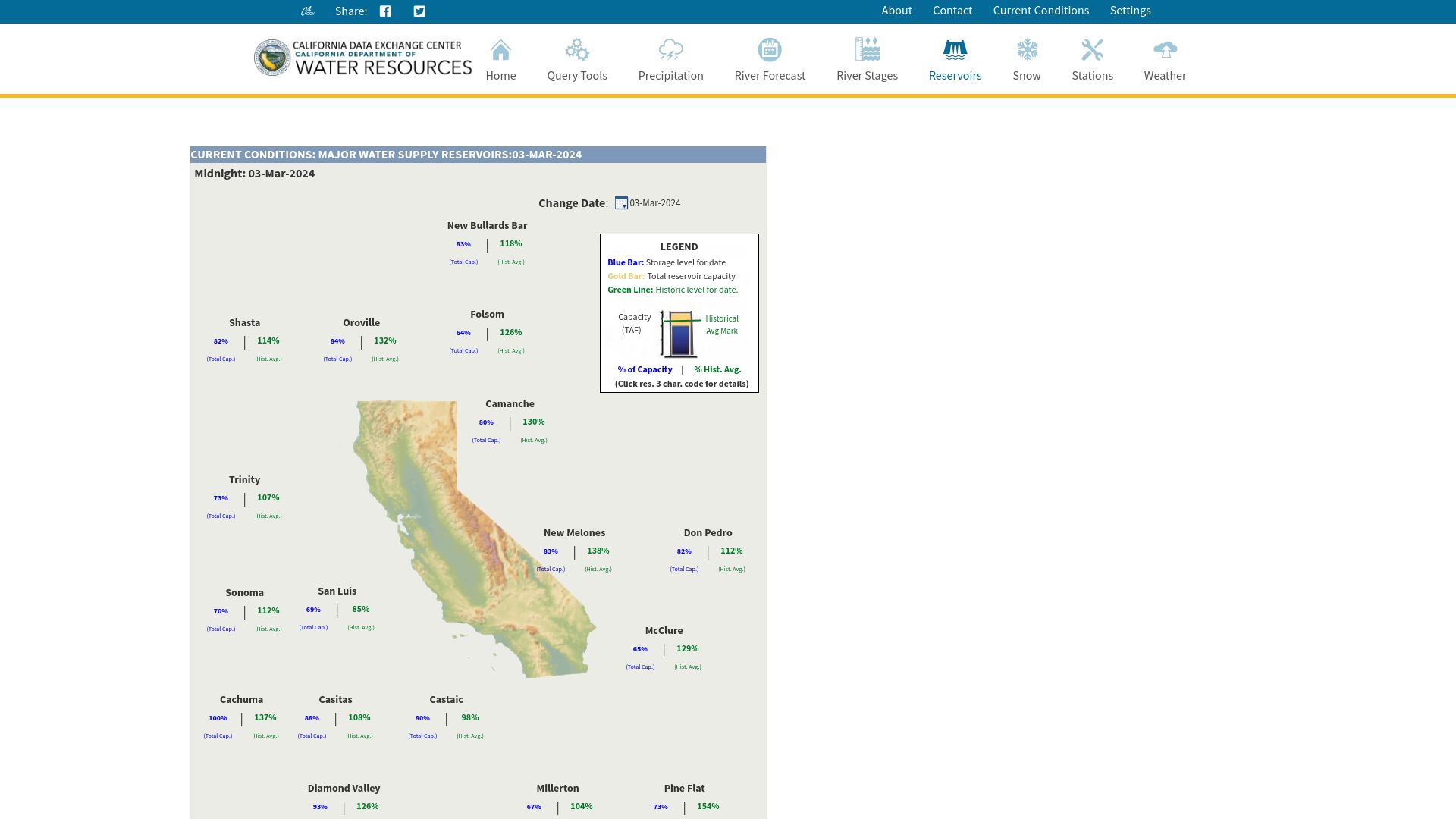1456x819 pixels.
Task: Open the Change Date calendar picker icon
Action: point(621,203)
